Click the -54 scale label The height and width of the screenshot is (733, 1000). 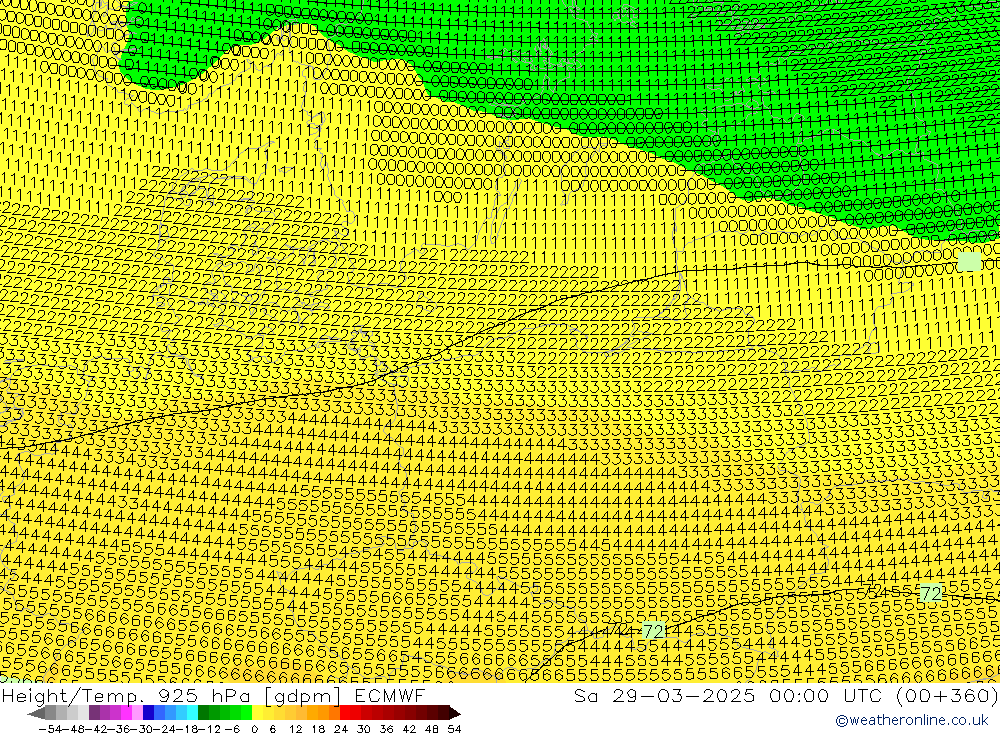(x=50, y=729)
